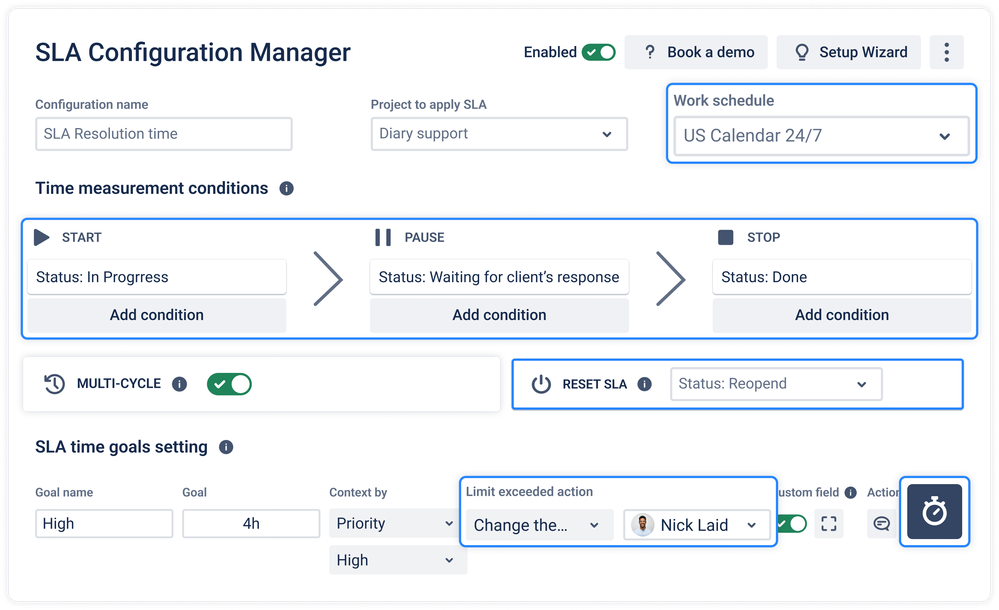Viewport: 999px width, 610px height.
Task: Expand the Project to apply SLA dropdown
Action: click(x=498, y=134)
